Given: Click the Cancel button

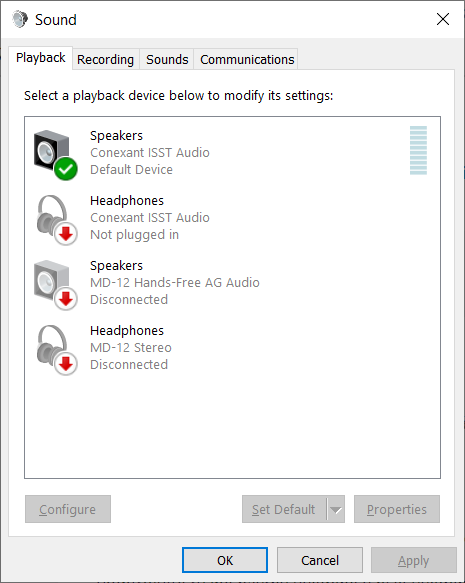Looking at the screenshot, I should (320, 560).
